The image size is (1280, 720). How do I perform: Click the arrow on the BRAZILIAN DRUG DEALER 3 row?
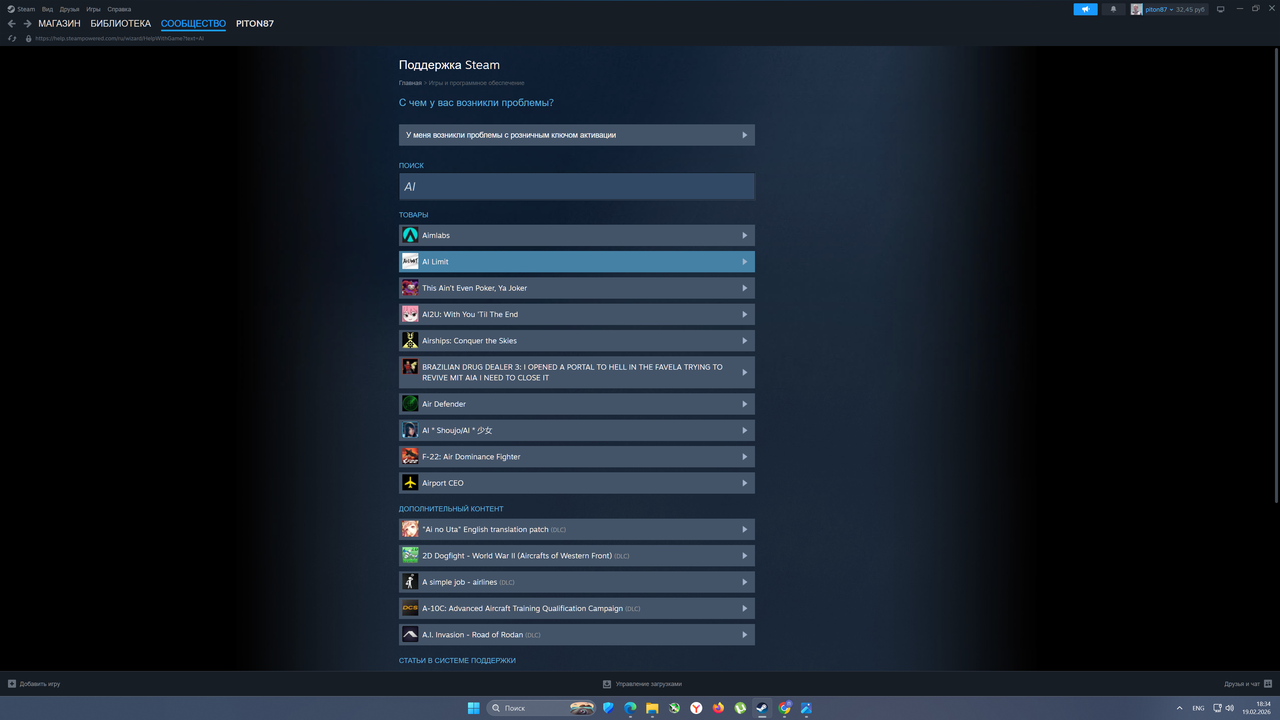pyautogui.click(x=744, y=372)
